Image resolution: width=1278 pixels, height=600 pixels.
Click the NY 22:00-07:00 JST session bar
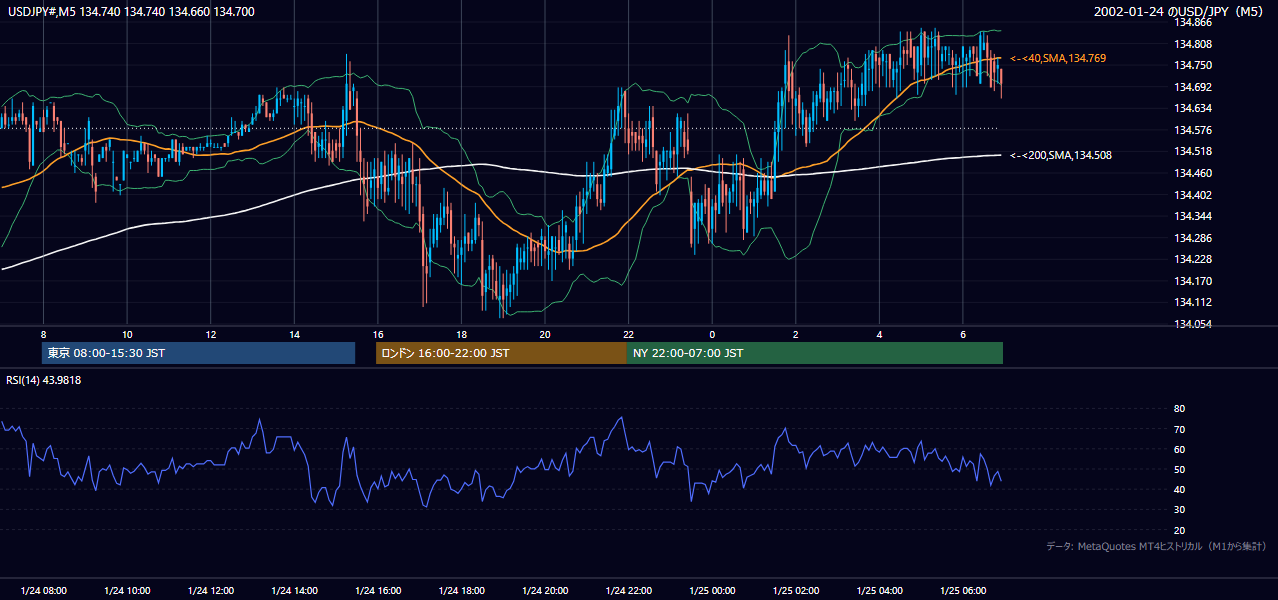[815, 353]
